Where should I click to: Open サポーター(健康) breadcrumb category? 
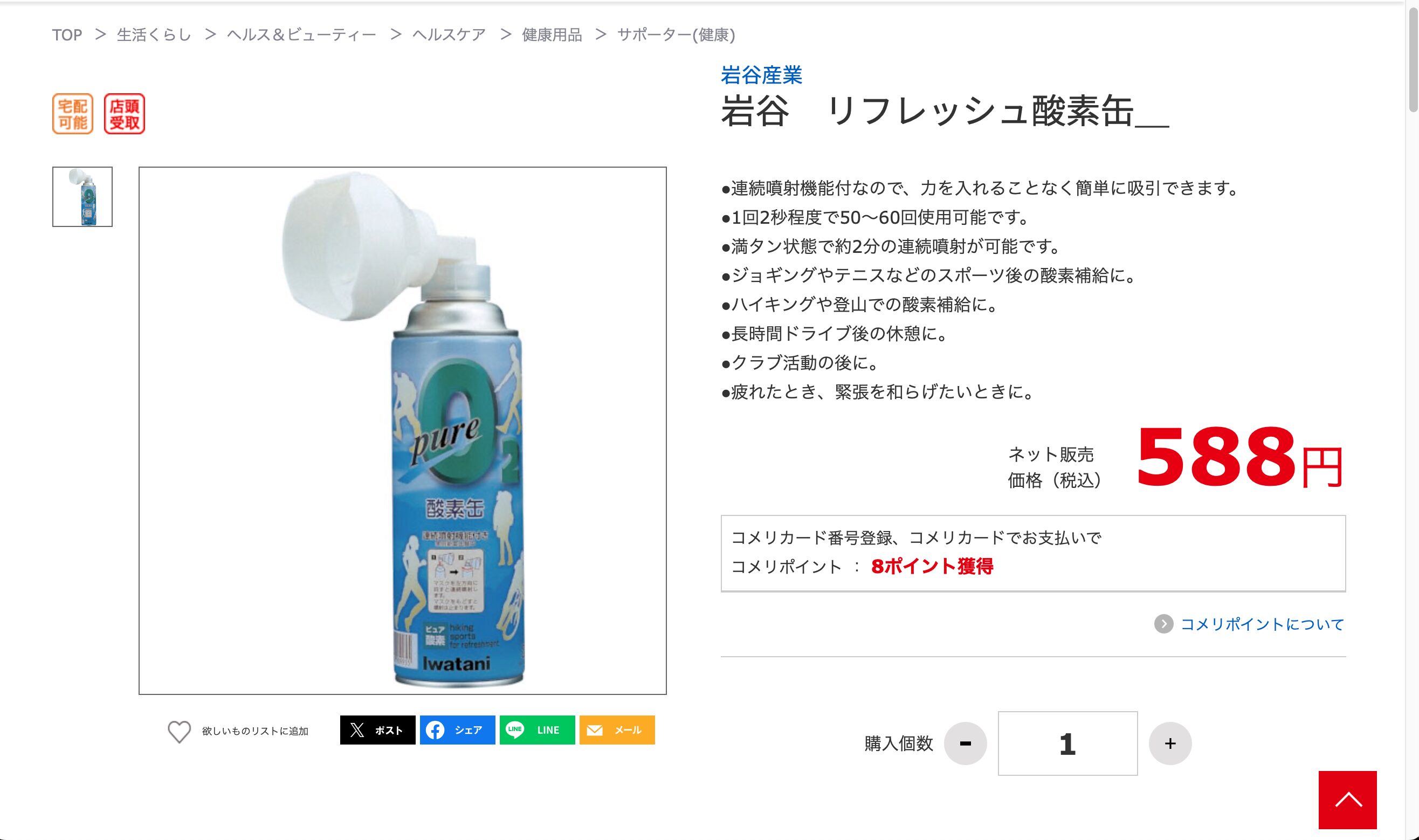click(676, 35)
